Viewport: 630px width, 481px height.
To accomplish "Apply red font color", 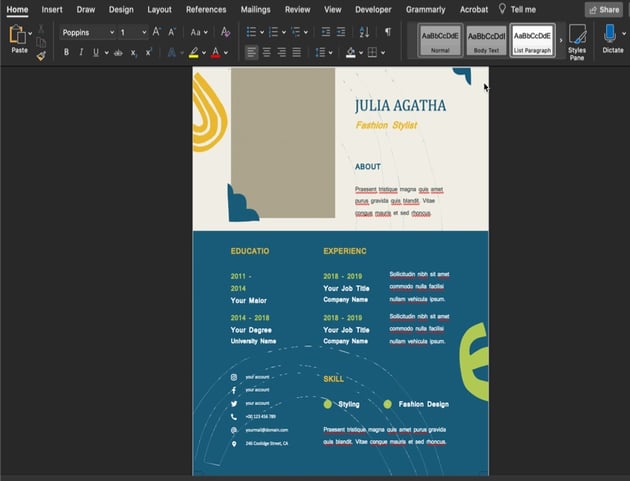I will click(x=216, y=52).
